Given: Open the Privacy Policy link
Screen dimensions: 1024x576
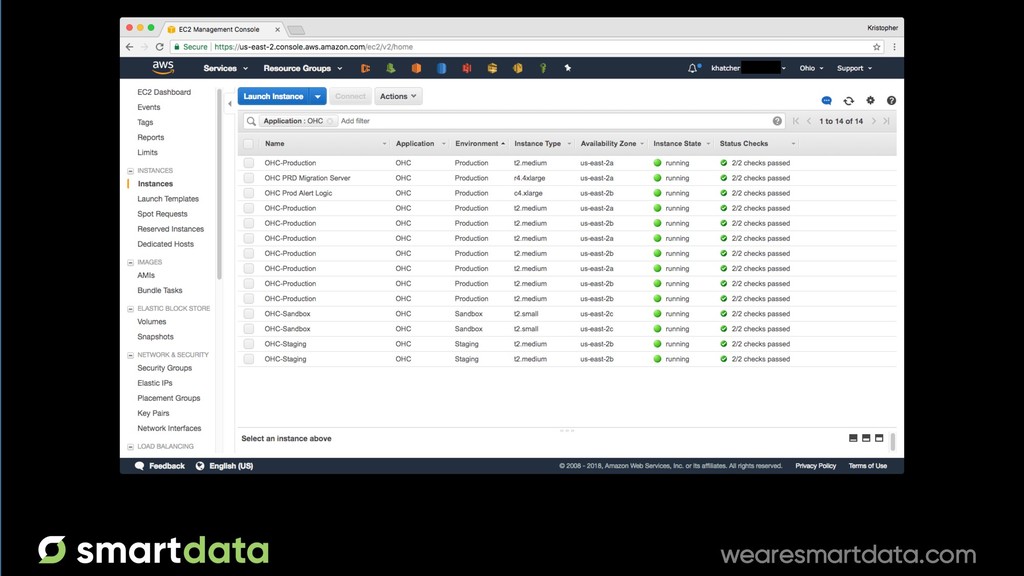Looking at the screenshot, I should [816, 466].
